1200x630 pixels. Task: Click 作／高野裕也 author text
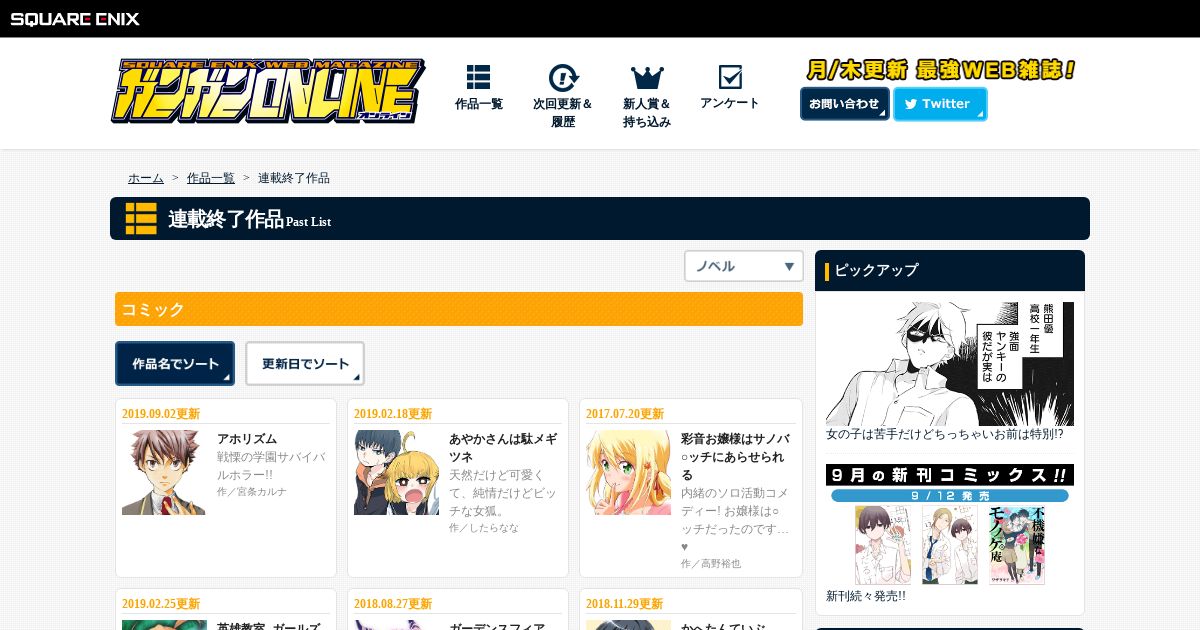pyautogui.click(x=711, y=564)
